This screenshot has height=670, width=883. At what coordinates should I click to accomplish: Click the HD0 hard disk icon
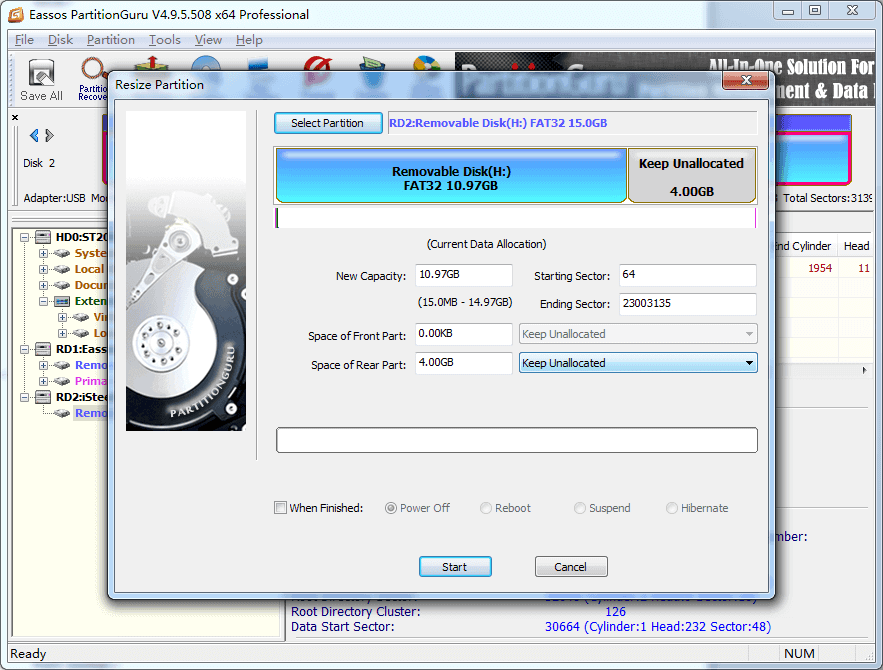tap(43, 237)
